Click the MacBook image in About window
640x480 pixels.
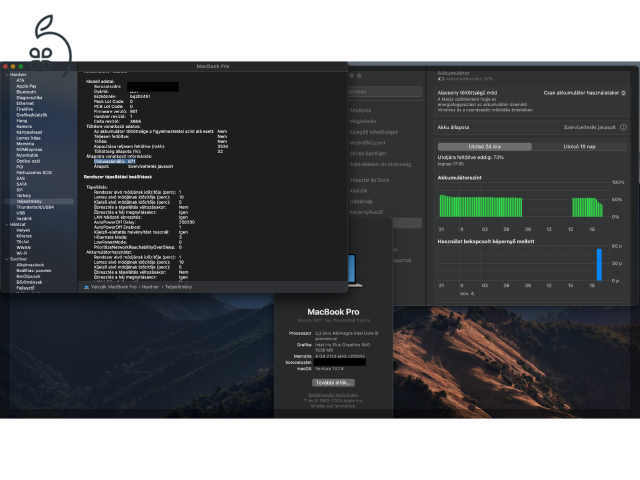(353, 269)
